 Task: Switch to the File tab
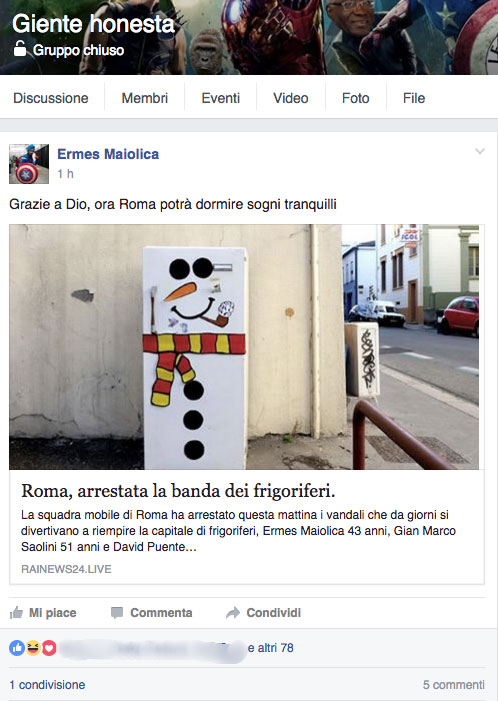point(414,98)
